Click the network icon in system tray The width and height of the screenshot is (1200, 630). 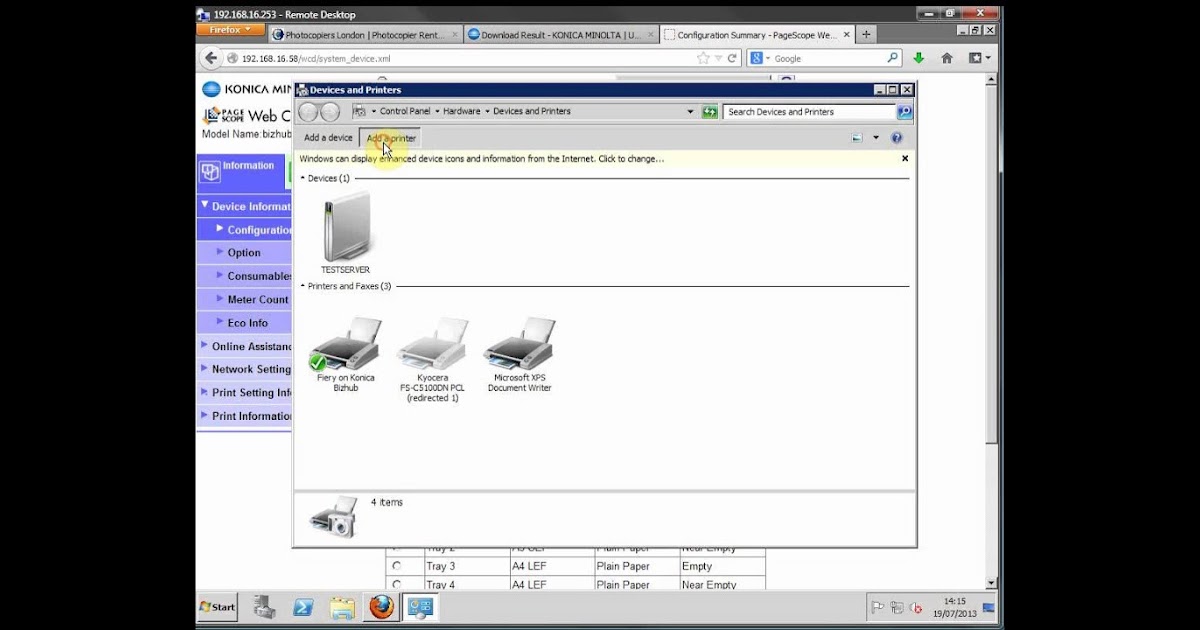tap(896, 607)
